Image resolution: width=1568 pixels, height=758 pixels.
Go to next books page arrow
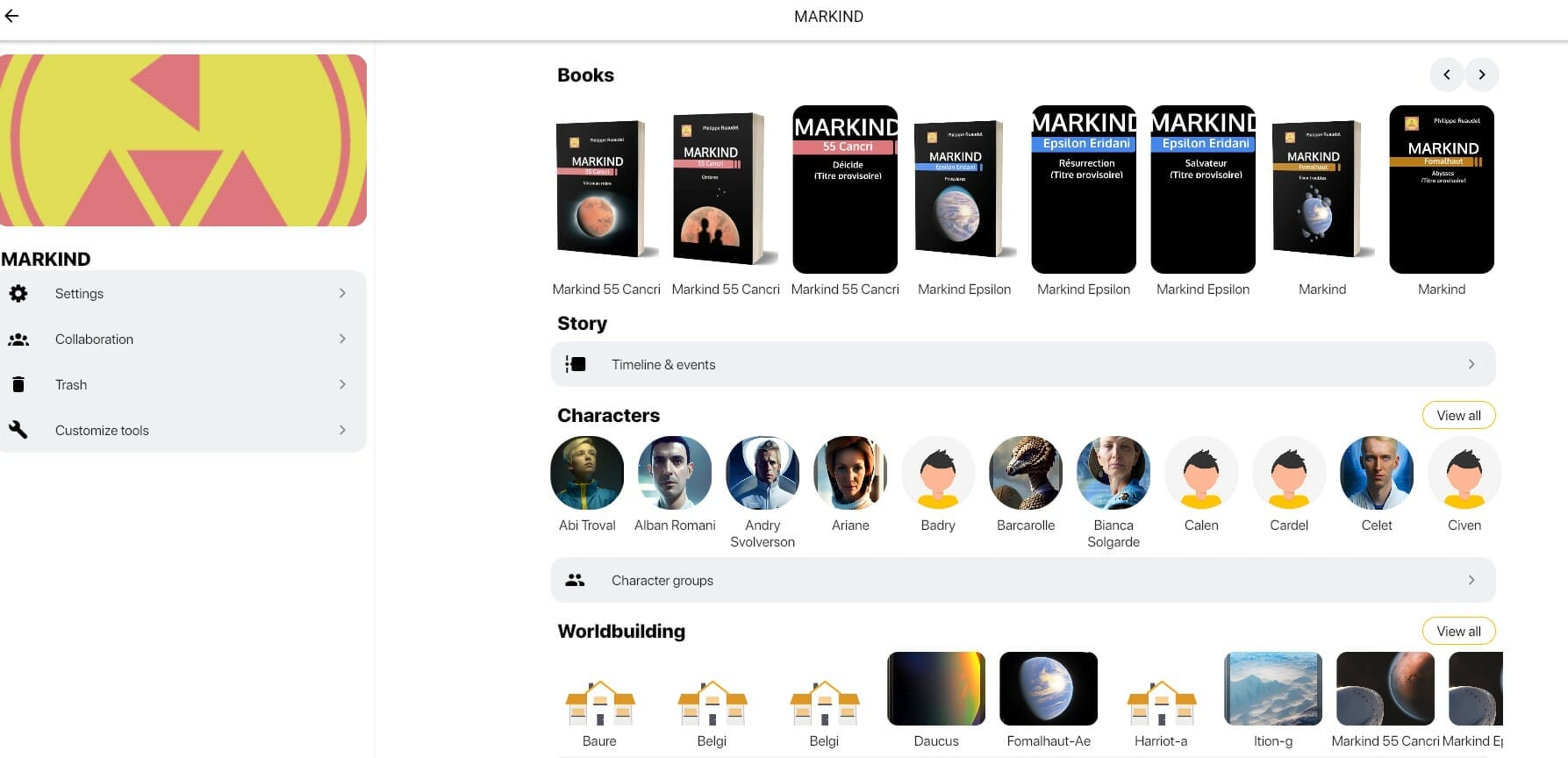(1482, 75)
